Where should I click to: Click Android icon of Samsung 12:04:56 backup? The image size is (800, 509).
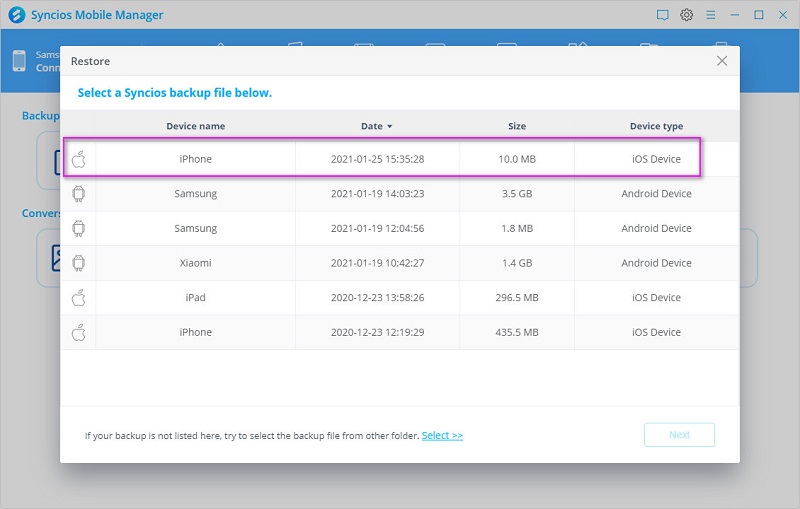point(79,228)
